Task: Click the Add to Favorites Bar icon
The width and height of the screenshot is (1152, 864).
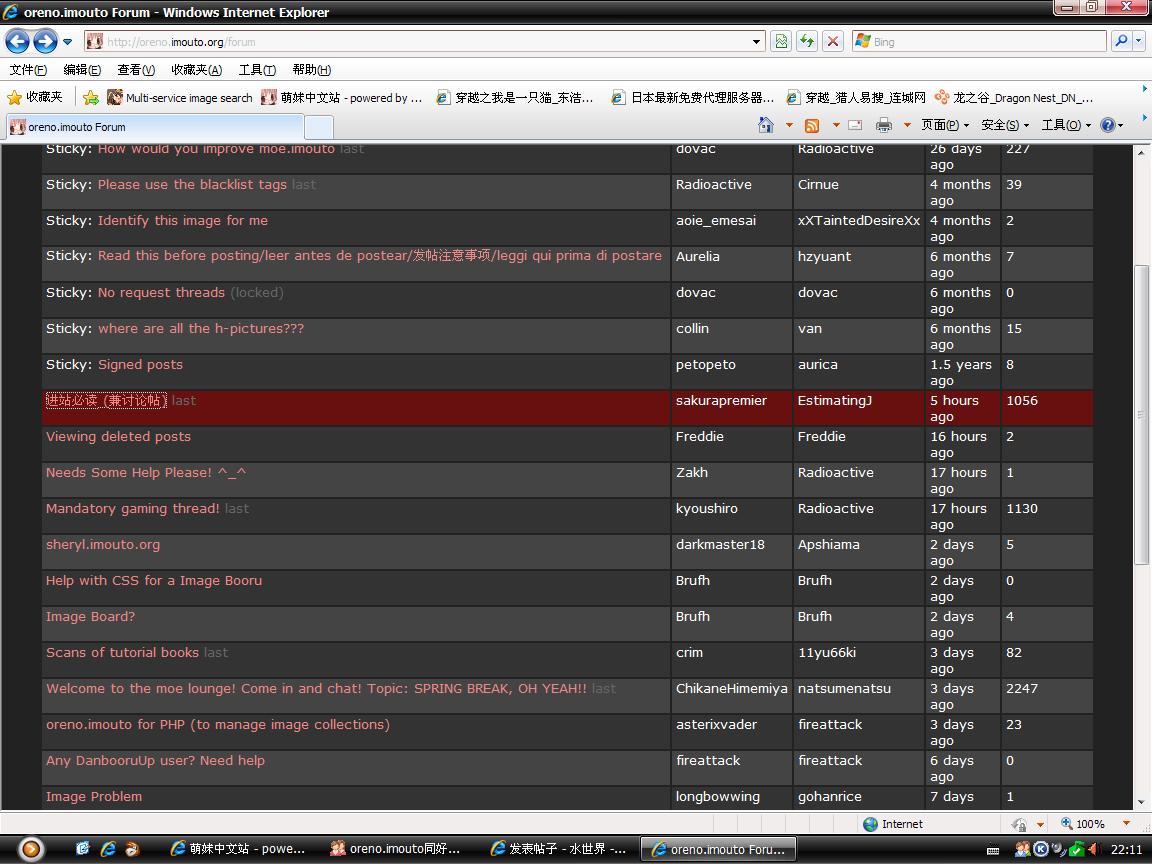Action: [x=91, y=97]
